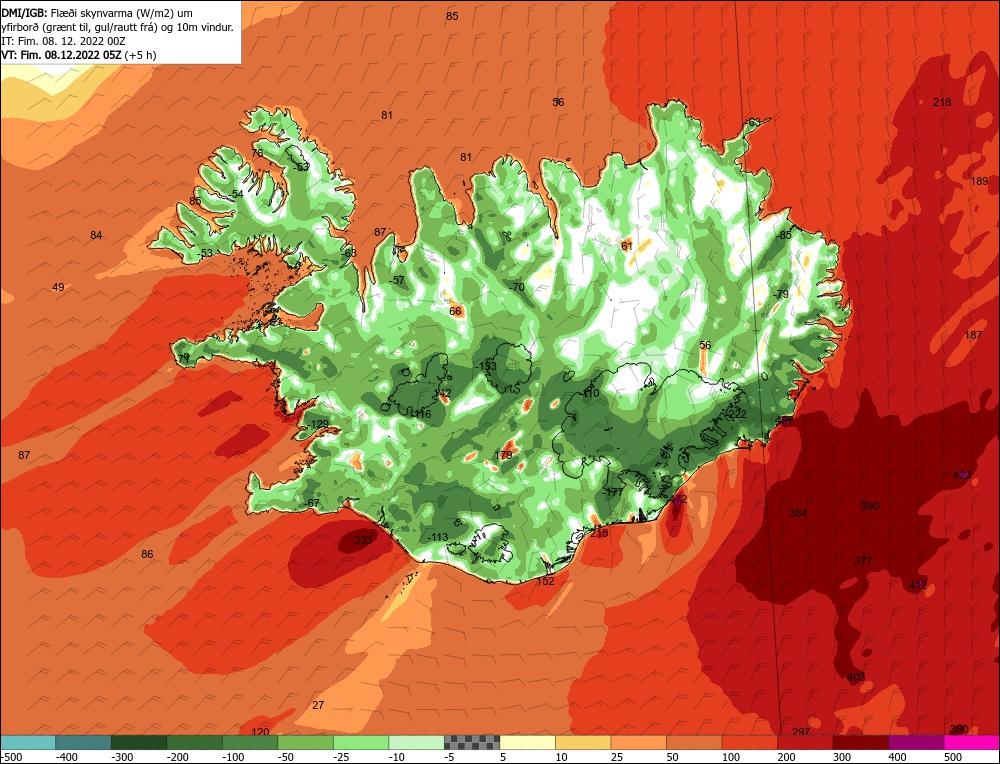Click the '333' flux value off the southwest coast

coord(363,540)
